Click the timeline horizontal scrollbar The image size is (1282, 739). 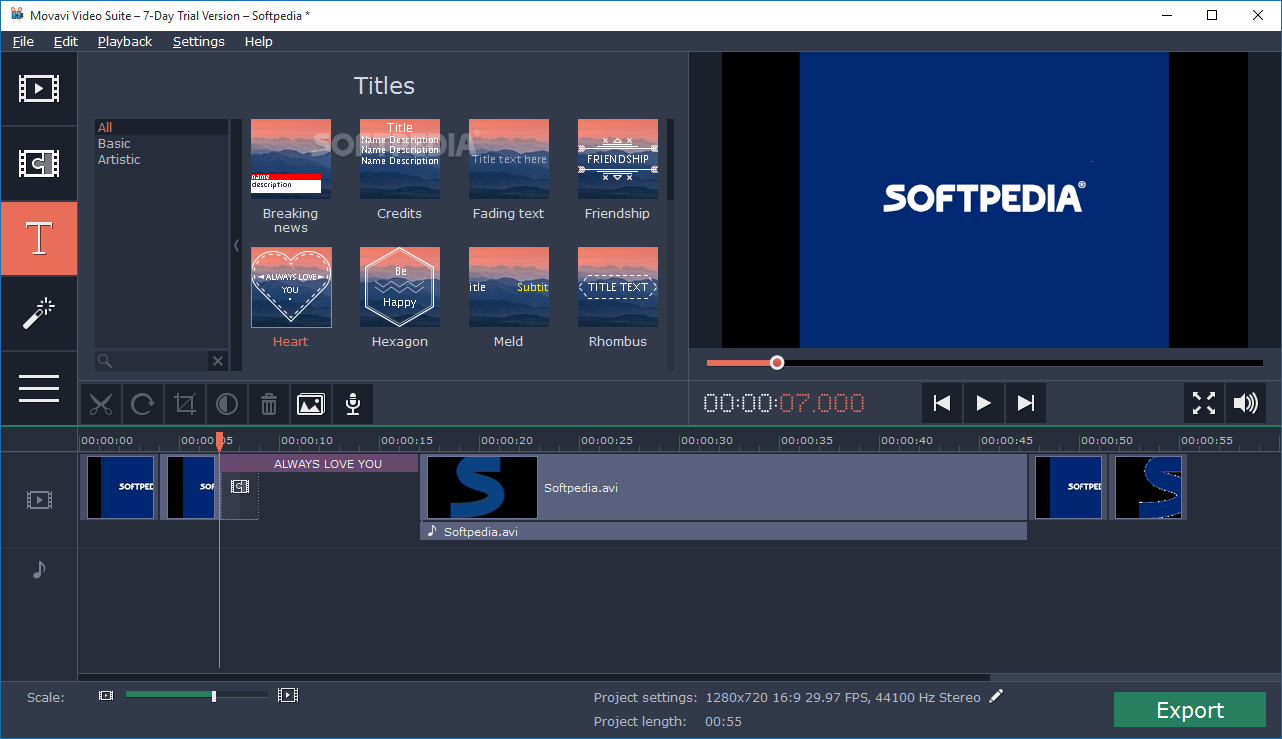point(534,677)
